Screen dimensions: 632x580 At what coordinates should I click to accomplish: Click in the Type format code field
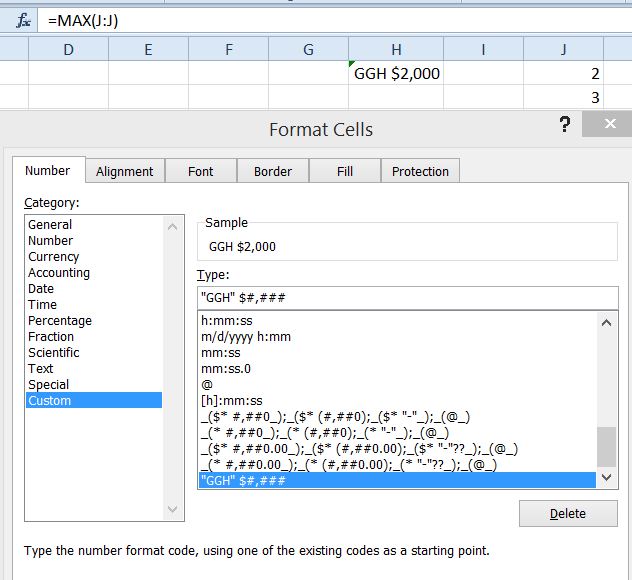pos(407,298)
